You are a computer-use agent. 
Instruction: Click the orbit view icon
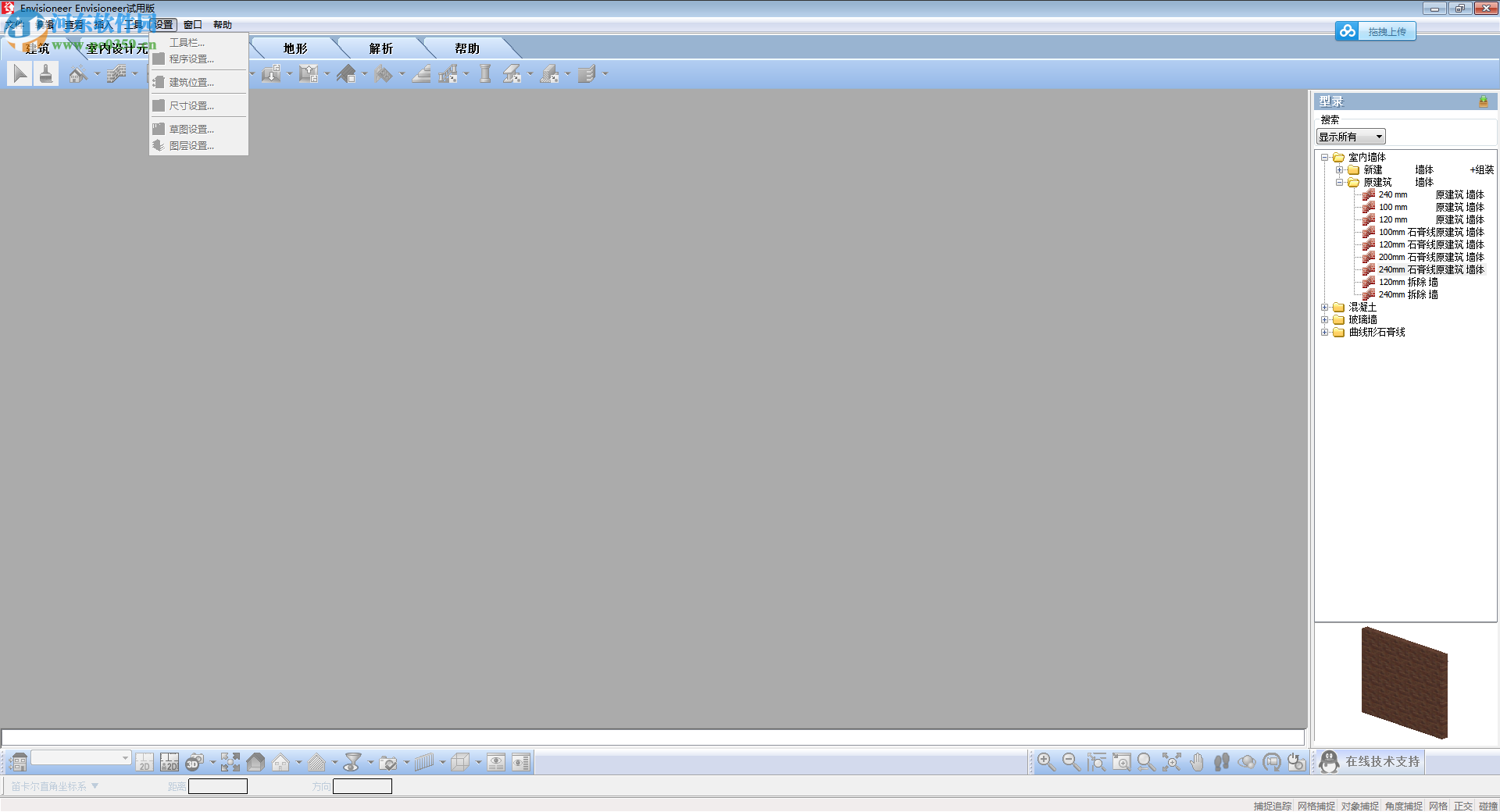click(1247, 762)
